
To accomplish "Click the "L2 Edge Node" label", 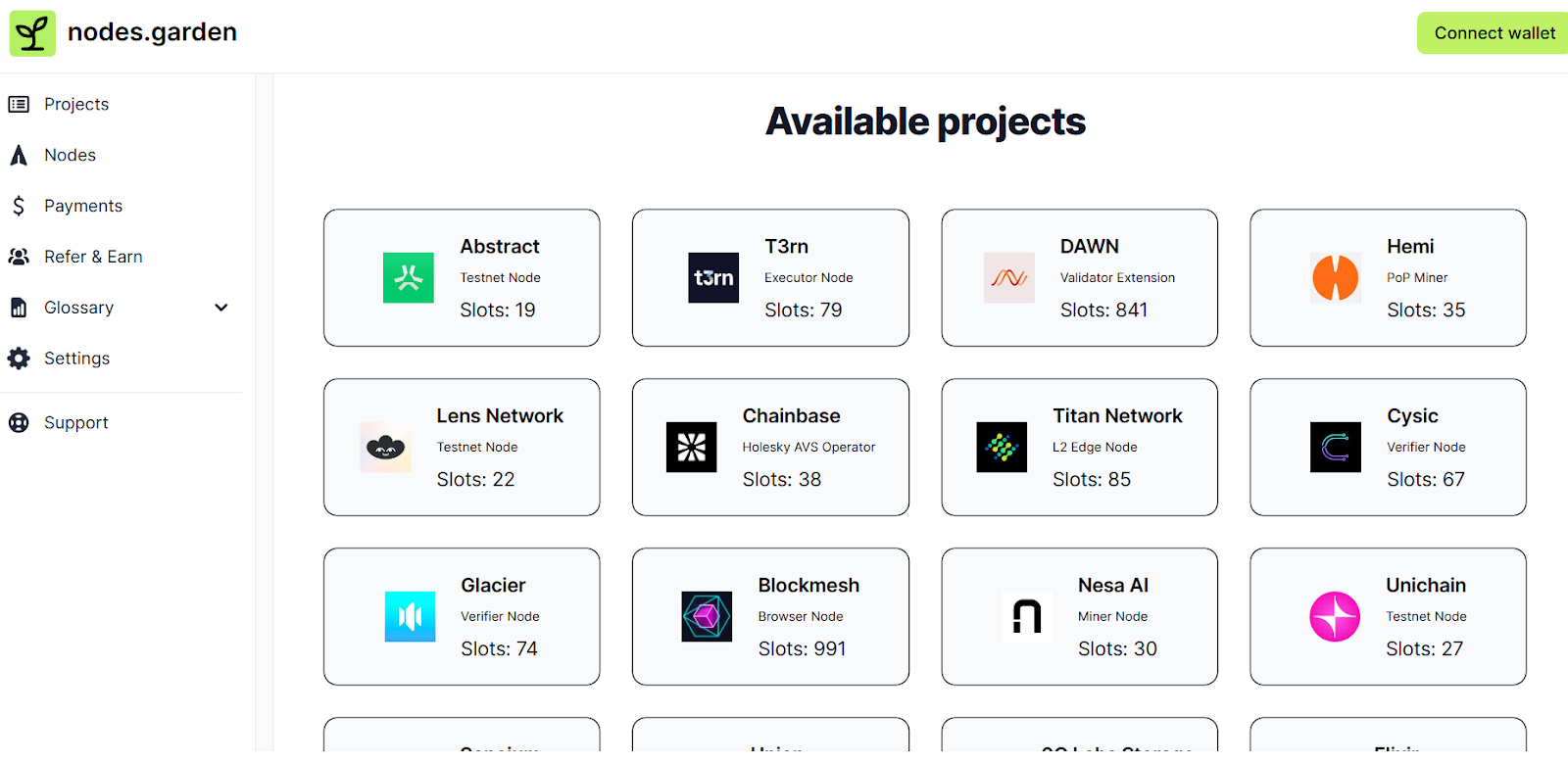I will [x=1095, y=448].
